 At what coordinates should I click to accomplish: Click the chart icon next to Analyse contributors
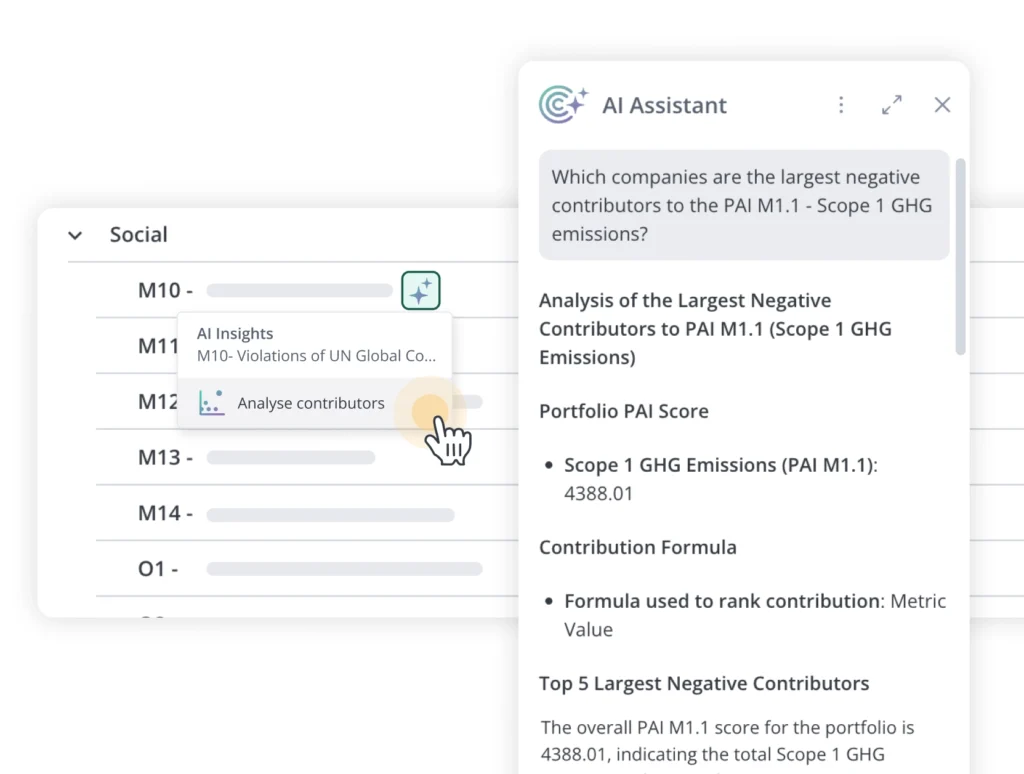[x=211, y=403]
